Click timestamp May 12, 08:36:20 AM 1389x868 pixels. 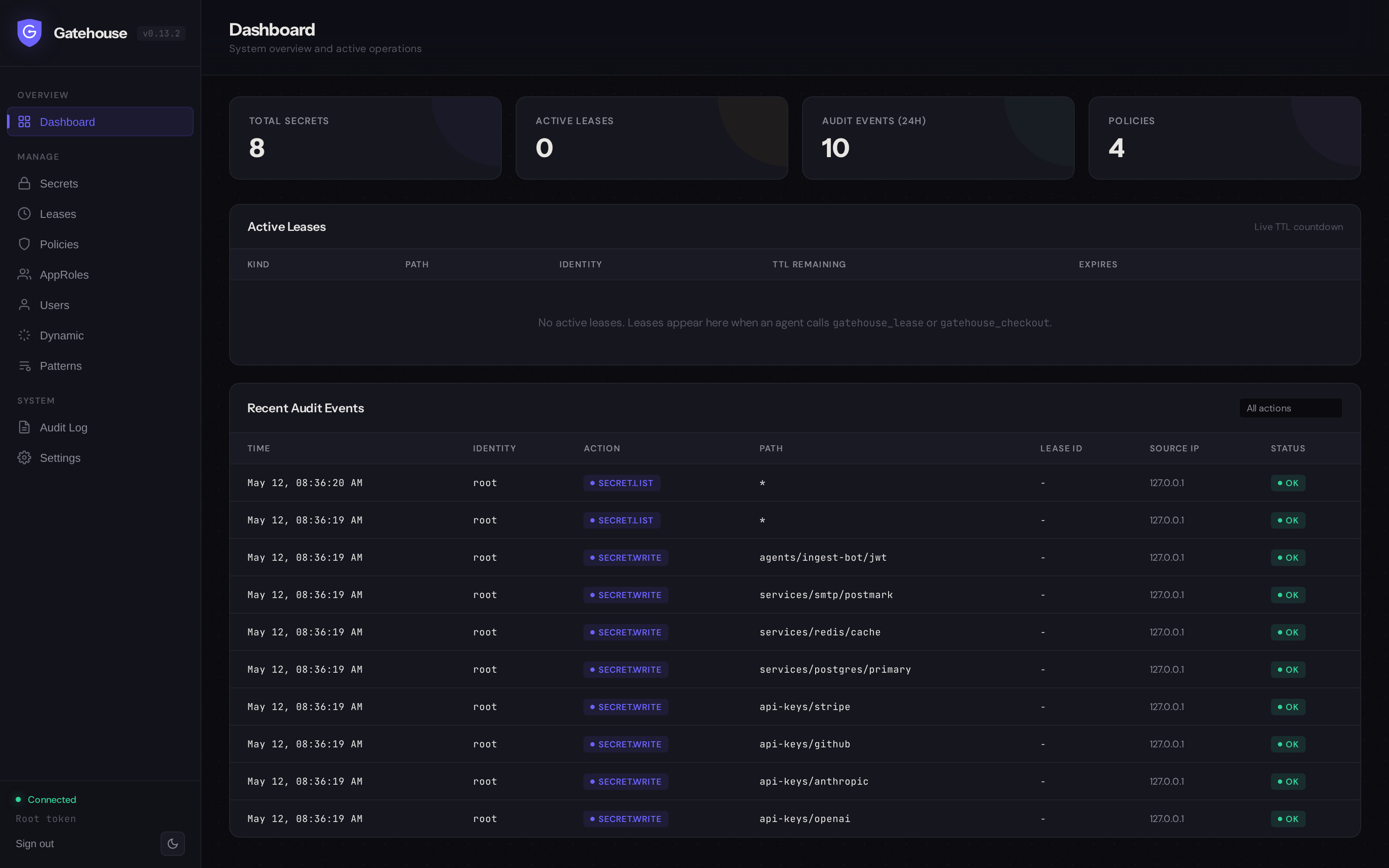click(x=305, y=483)
